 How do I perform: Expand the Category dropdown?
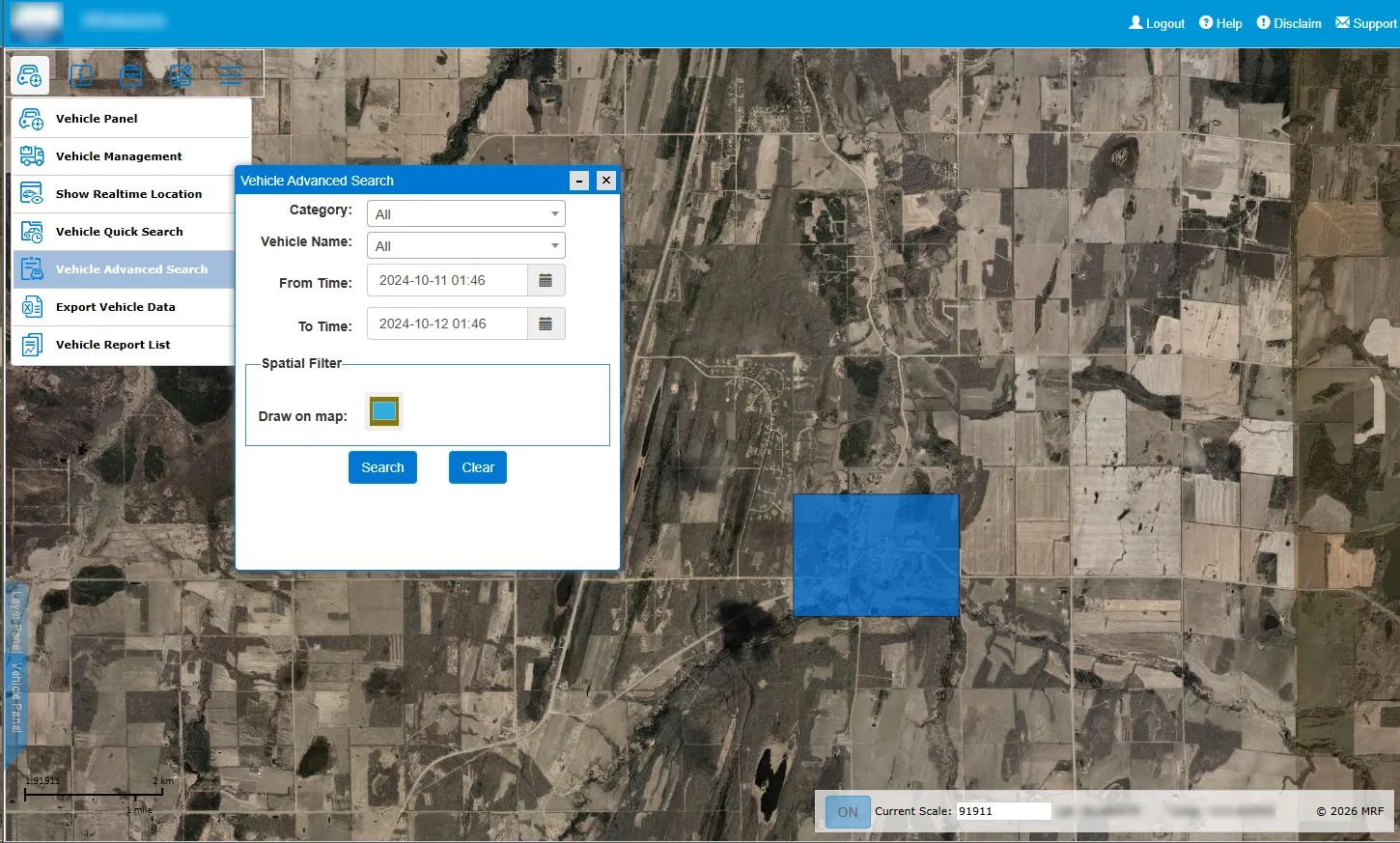click(466, 213)
